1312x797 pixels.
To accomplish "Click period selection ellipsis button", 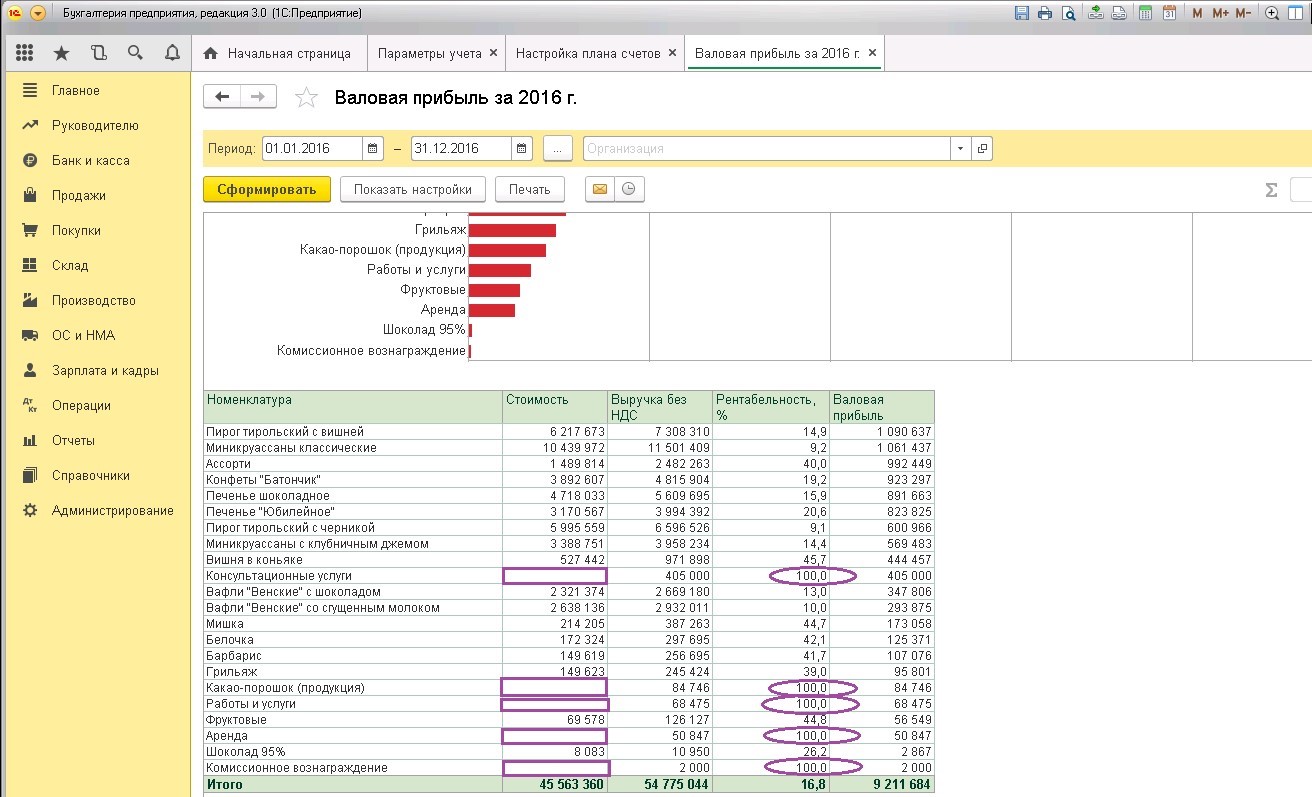I will [x=558, y=148].
